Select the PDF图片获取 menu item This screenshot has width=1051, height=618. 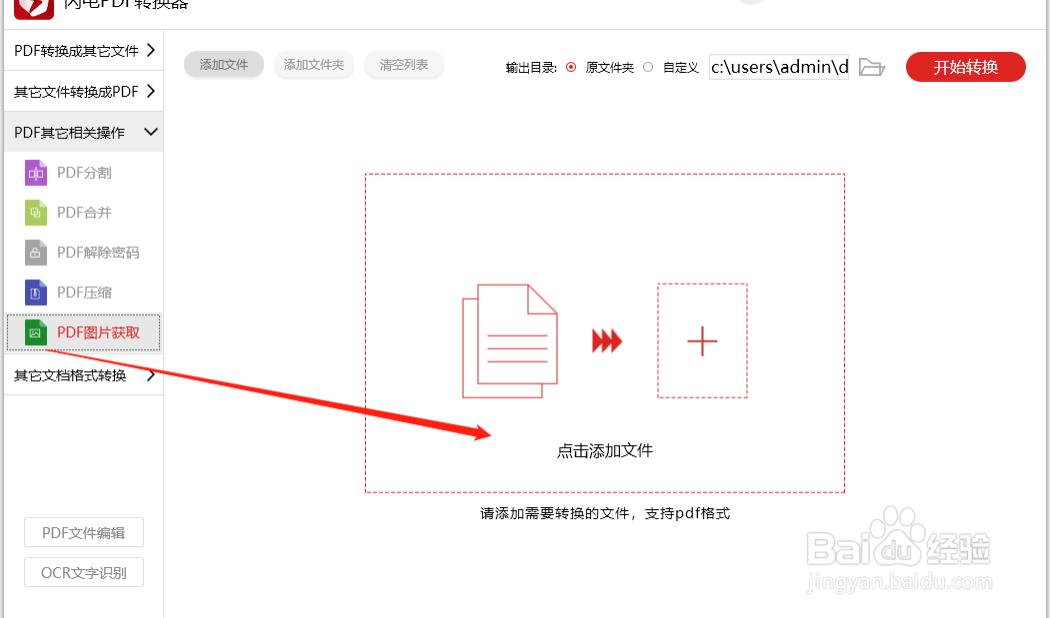[x=84, y=332]
